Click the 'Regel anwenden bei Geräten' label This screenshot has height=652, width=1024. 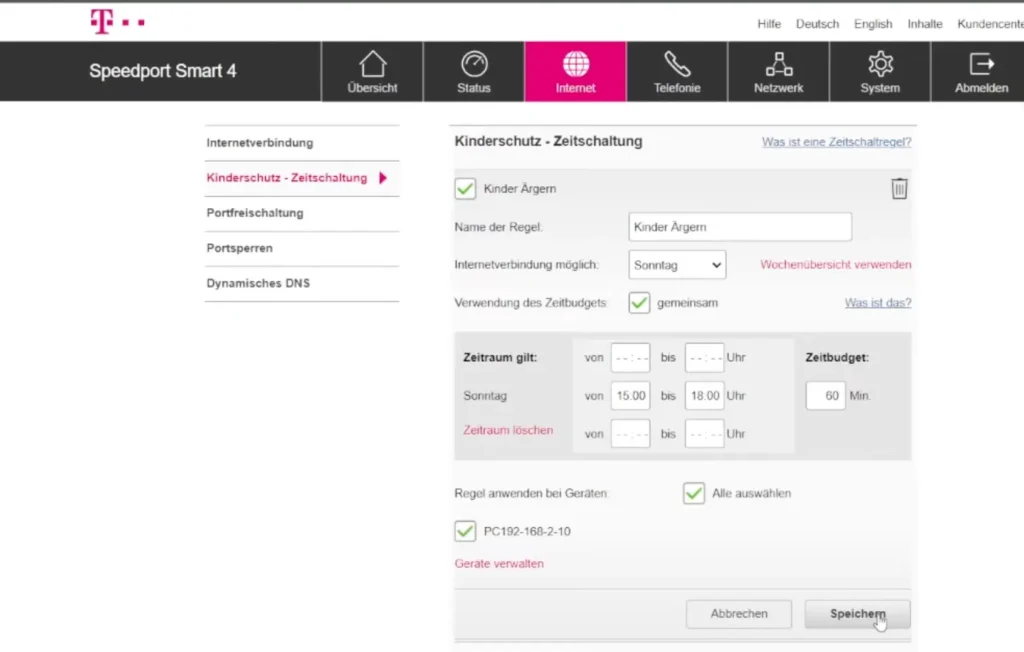pyautogui.click(x=531, y=493)
